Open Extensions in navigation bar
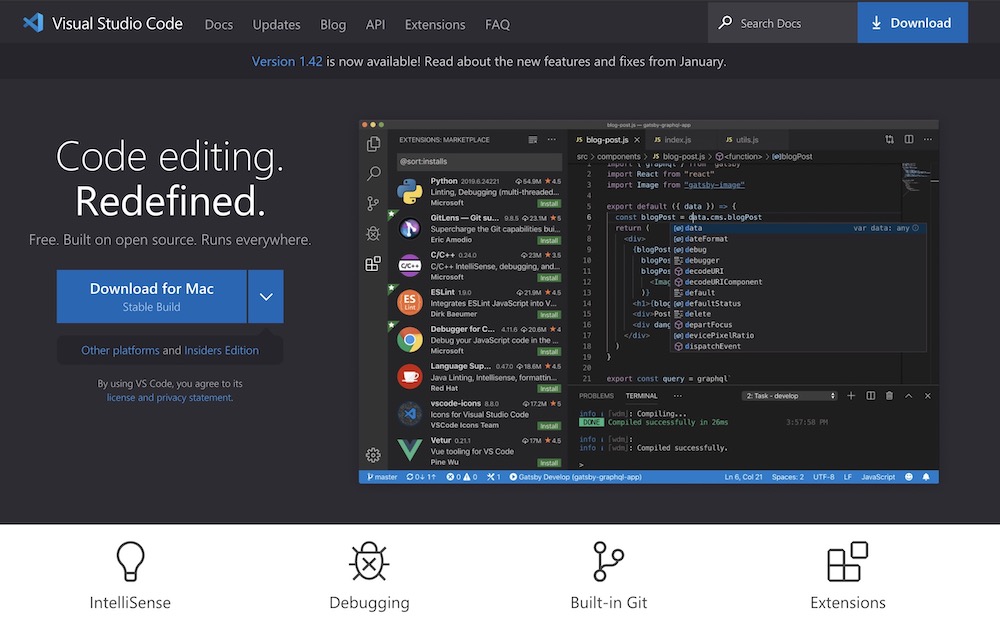 pos(435,24)
